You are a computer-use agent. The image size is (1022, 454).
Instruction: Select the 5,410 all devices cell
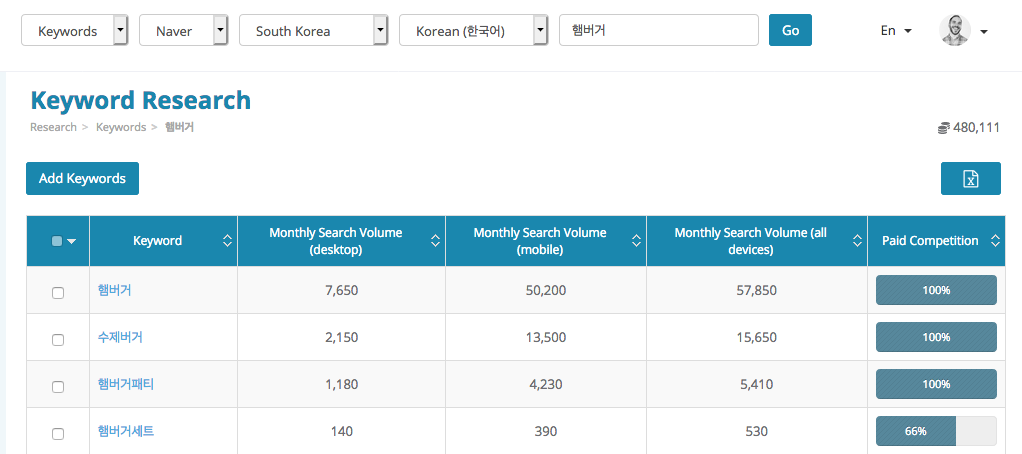[756, 384]
